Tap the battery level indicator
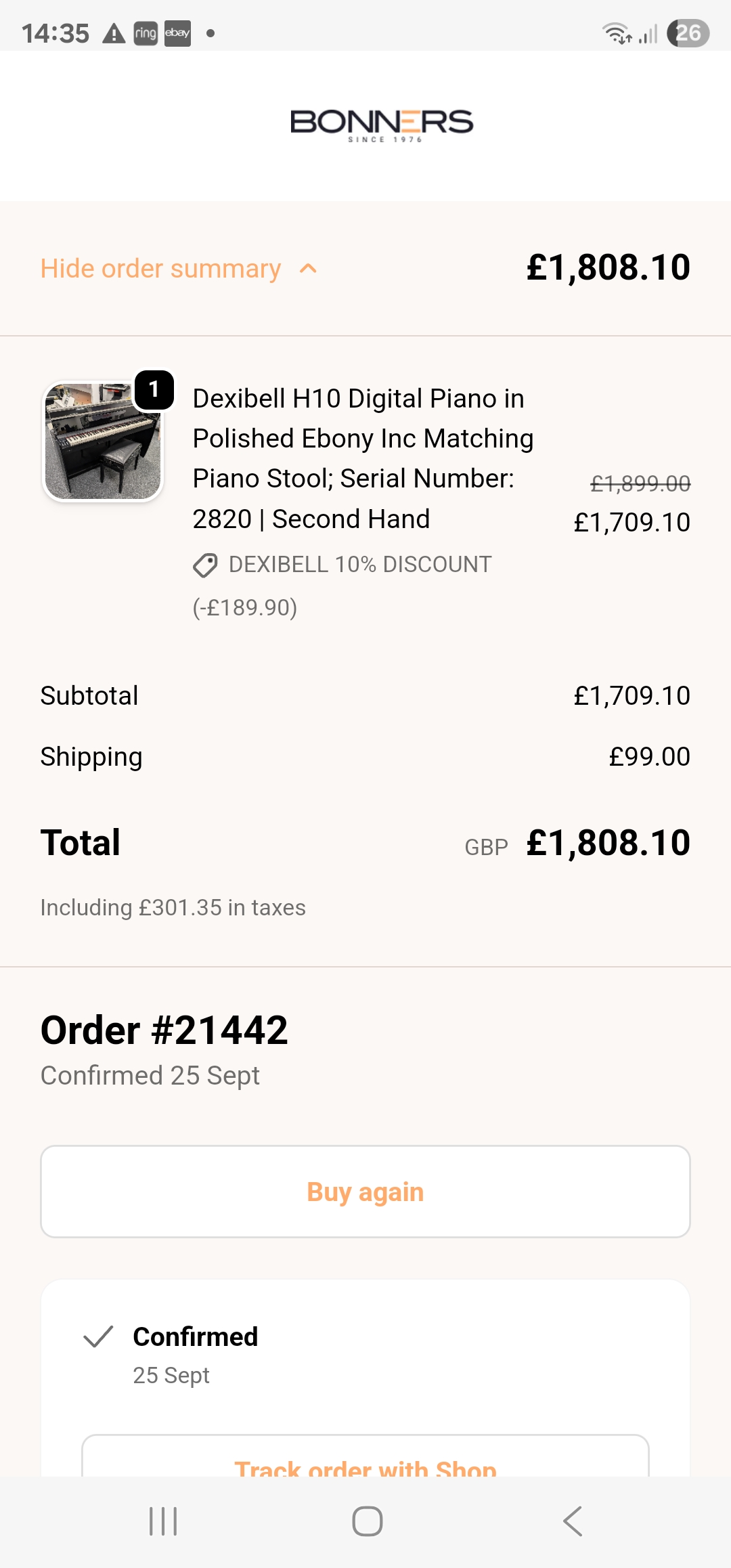 click(688, 33)
